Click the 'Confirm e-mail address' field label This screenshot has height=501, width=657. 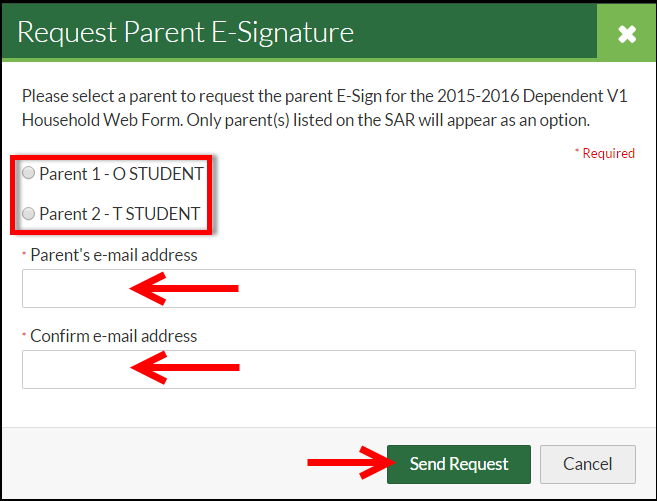[113, 336]
